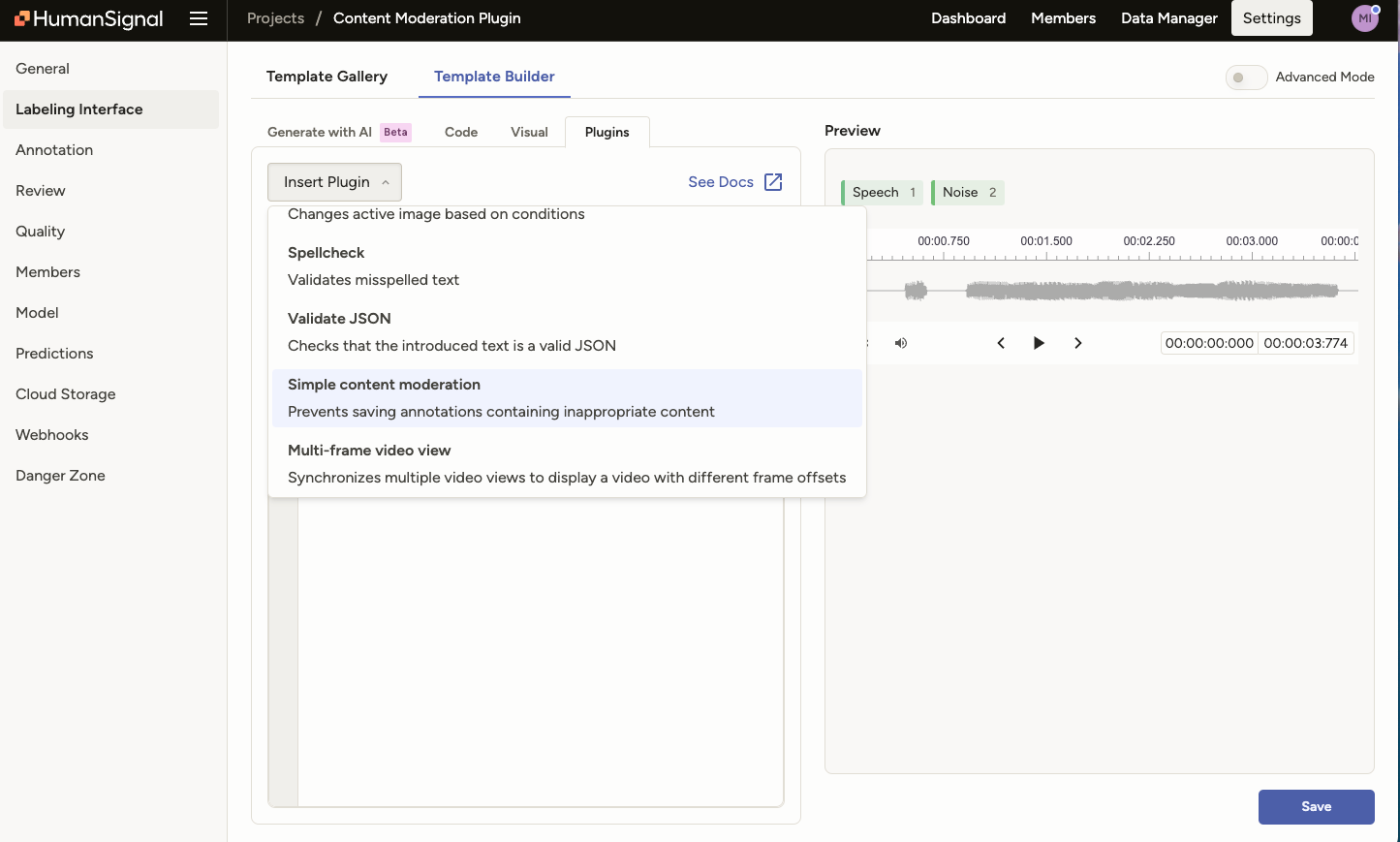Viewport: 1400px width, 842px height.
Task: Skip forward with the right arrow
Action: click(1077, 343)
